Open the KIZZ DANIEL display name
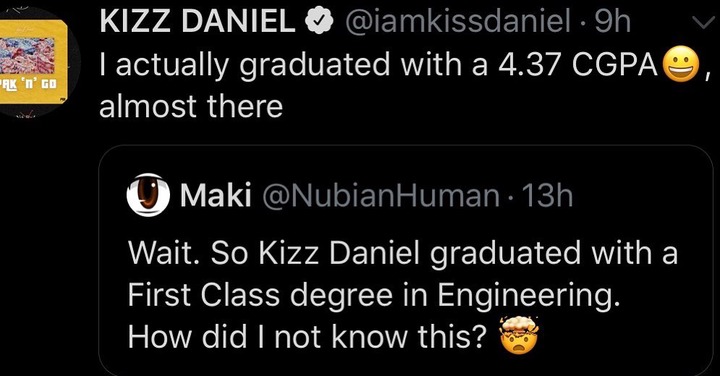 [x=198, y=22]
